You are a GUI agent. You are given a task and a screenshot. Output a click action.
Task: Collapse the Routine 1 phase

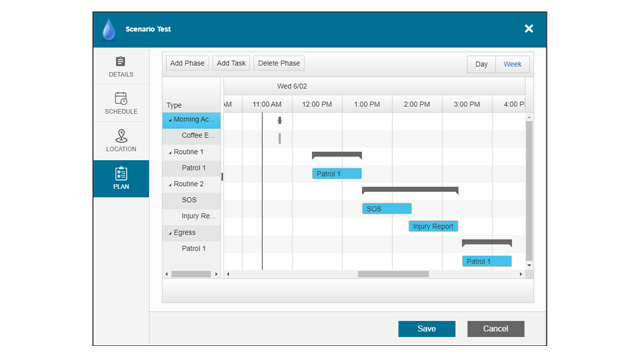click(x=170, y=153)
